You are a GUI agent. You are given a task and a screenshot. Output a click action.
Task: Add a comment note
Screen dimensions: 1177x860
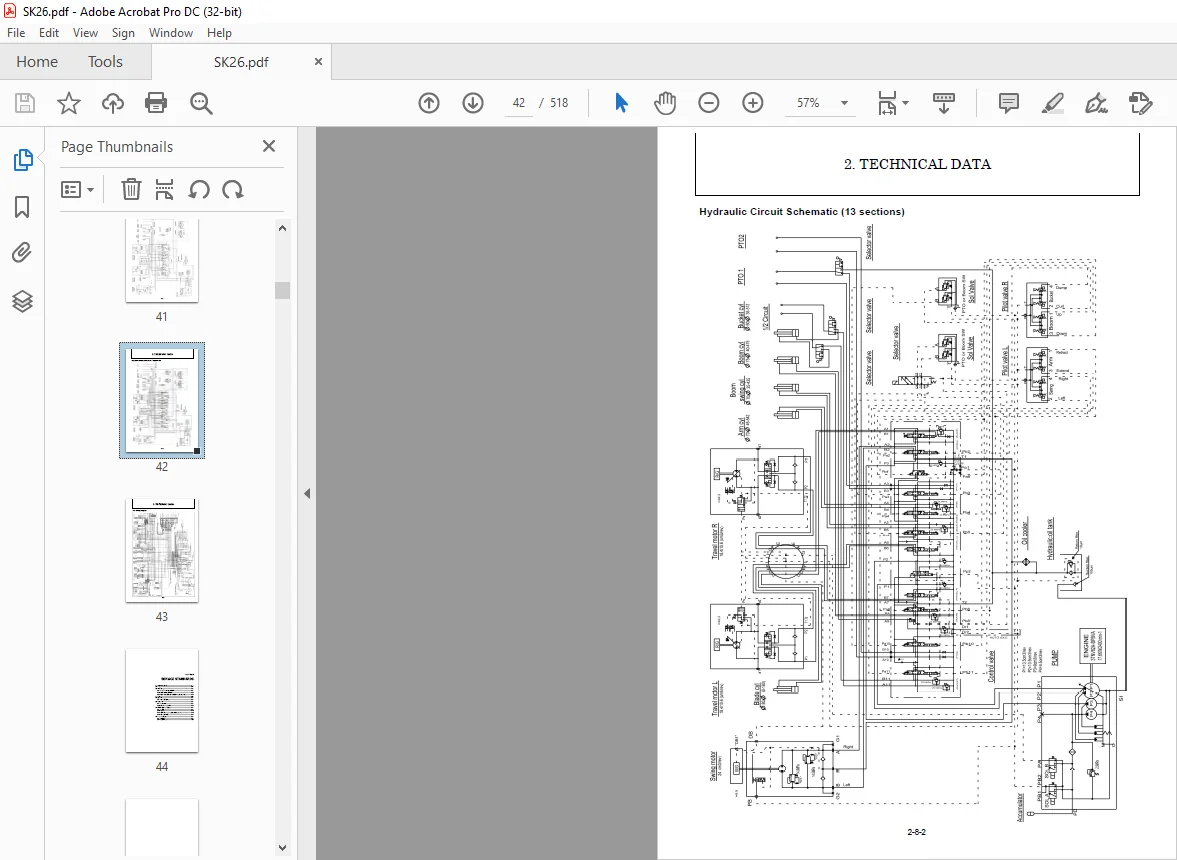click(1009, 103)
